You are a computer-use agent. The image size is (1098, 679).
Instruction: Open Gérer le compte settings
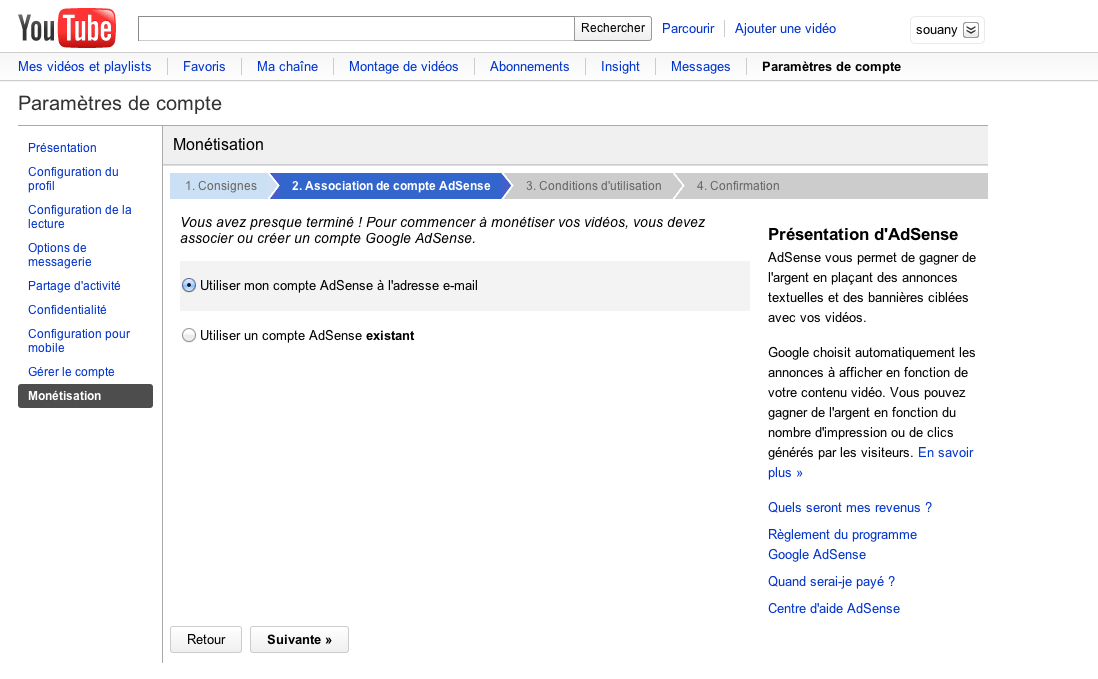(71, 372)
